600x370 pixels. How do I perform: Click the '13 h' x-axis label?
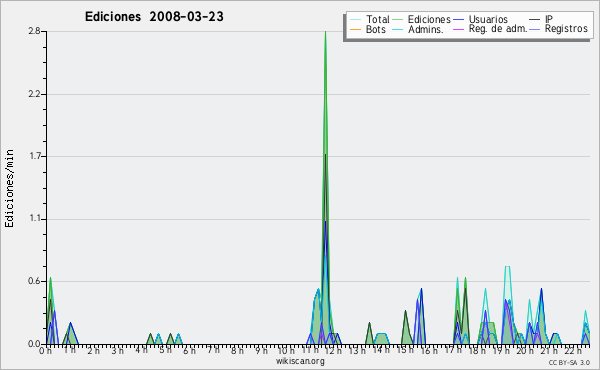tap(357, 351)
